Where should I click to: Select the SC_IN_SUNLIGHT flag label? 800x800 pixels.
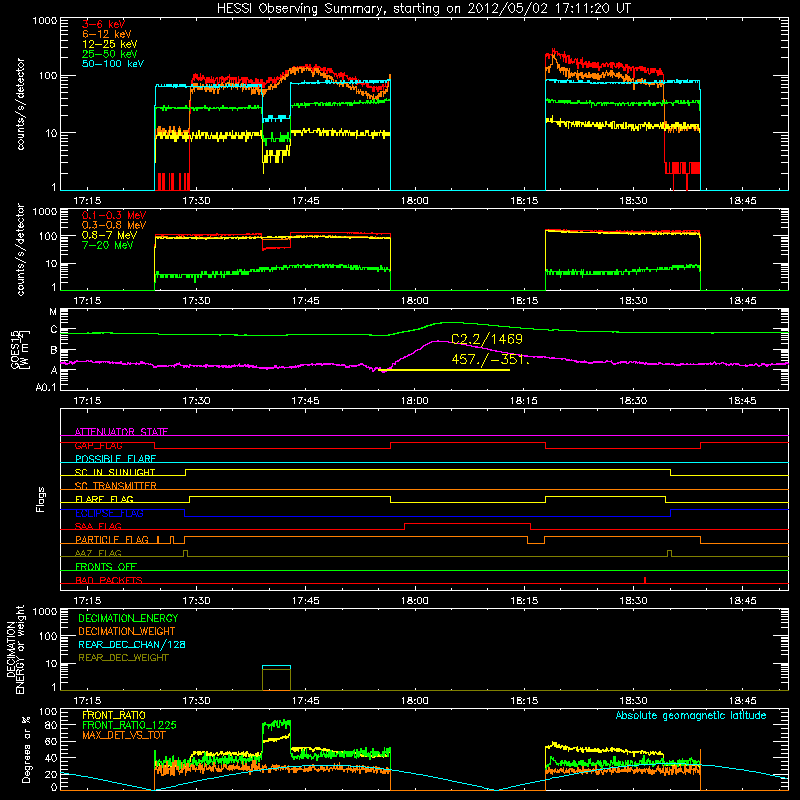point(115,472)
